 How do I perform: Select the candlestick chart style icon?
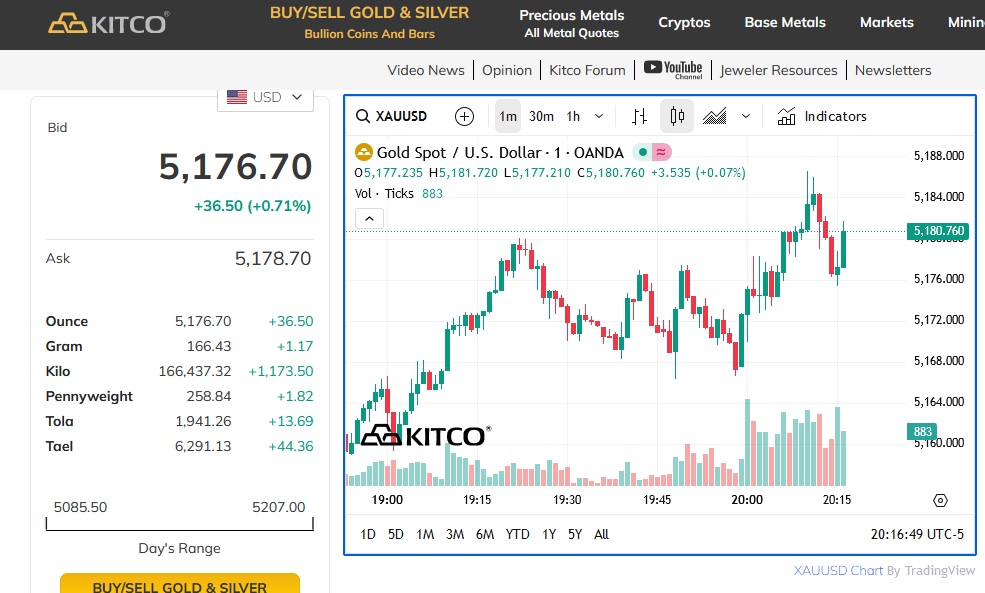click(677, 116)
